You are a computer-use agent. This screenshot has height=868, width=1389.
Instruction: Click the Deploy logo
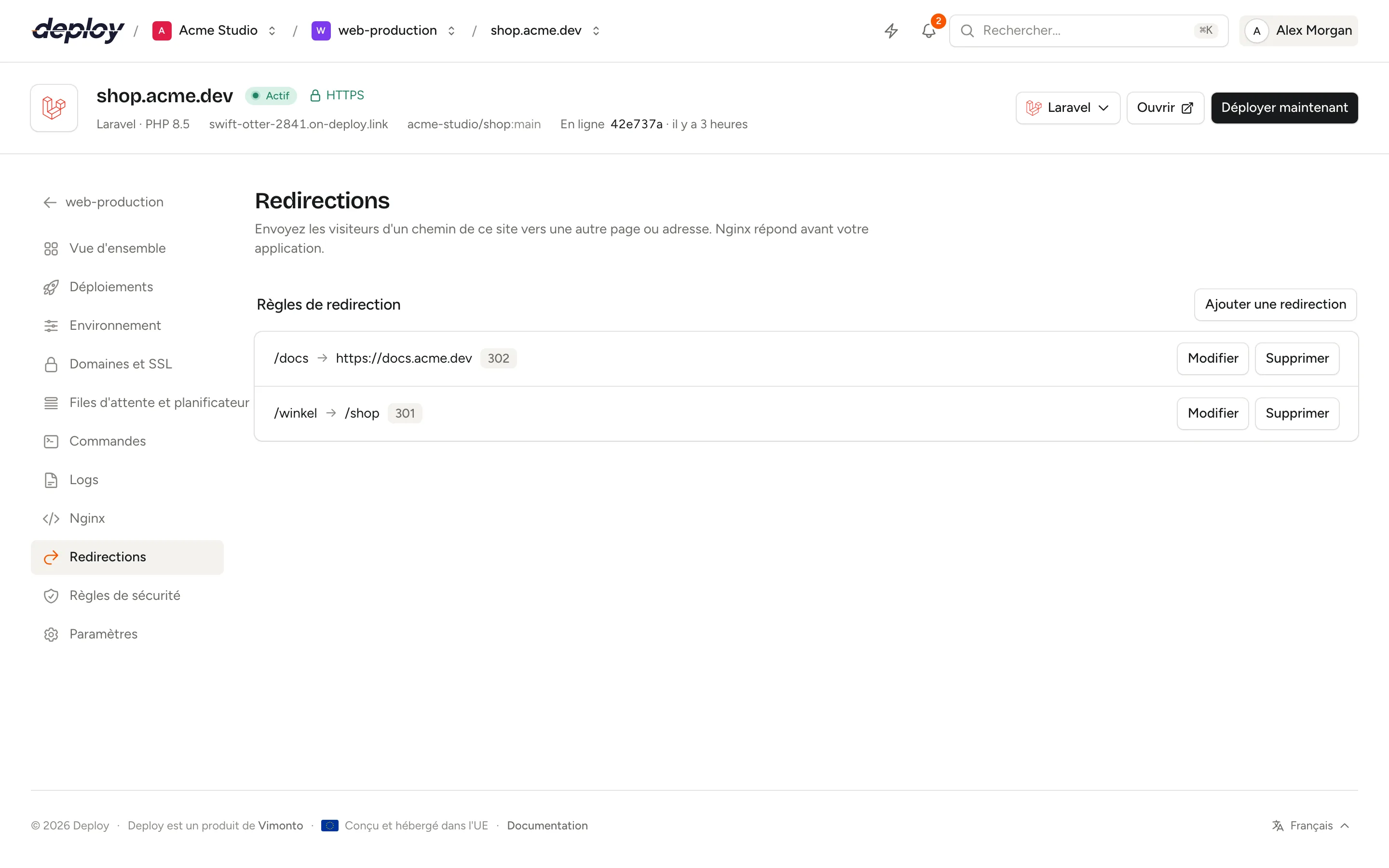point(78,30)
